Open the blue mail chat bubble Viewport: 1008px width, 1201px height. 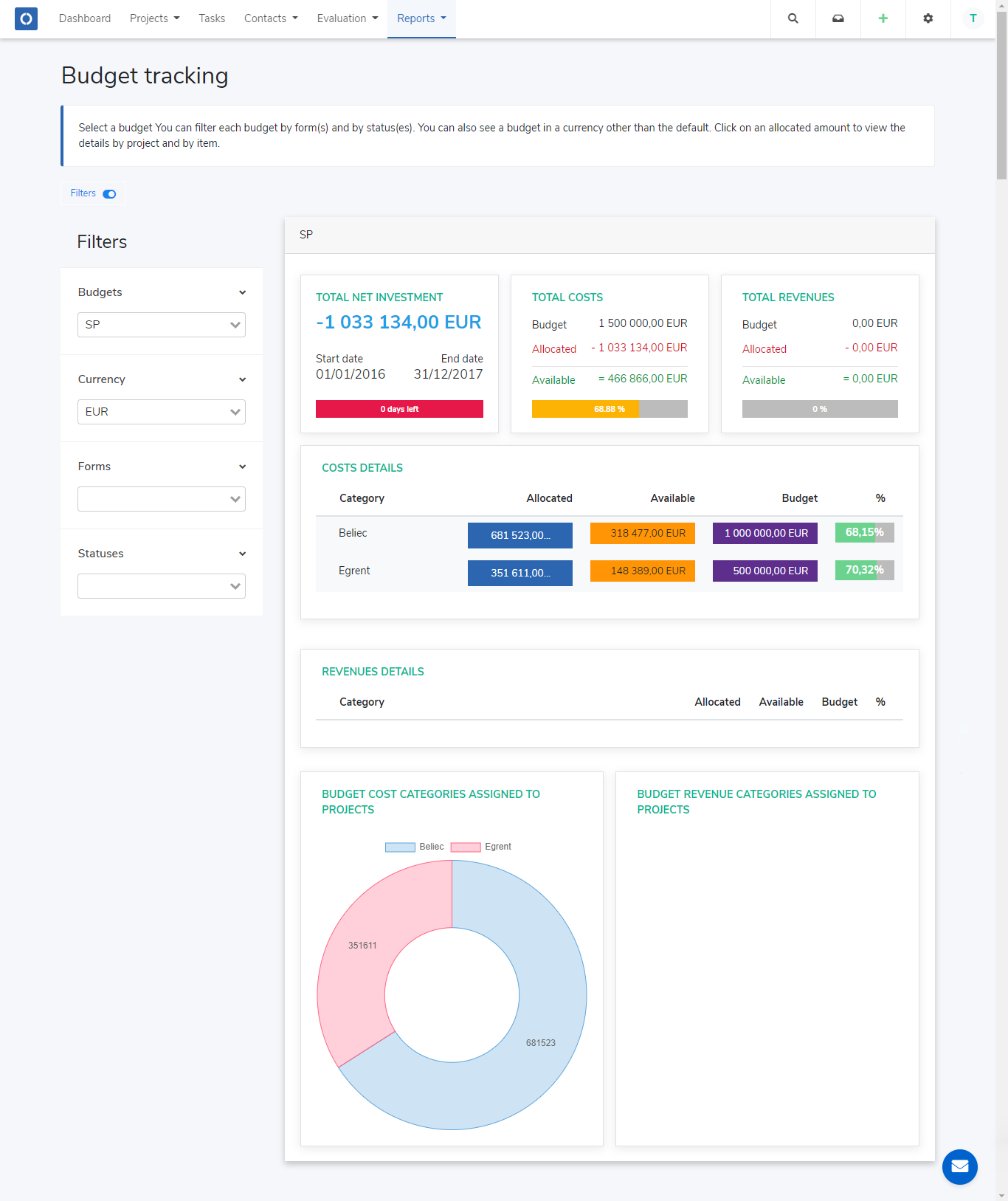tap(959, 1166)
